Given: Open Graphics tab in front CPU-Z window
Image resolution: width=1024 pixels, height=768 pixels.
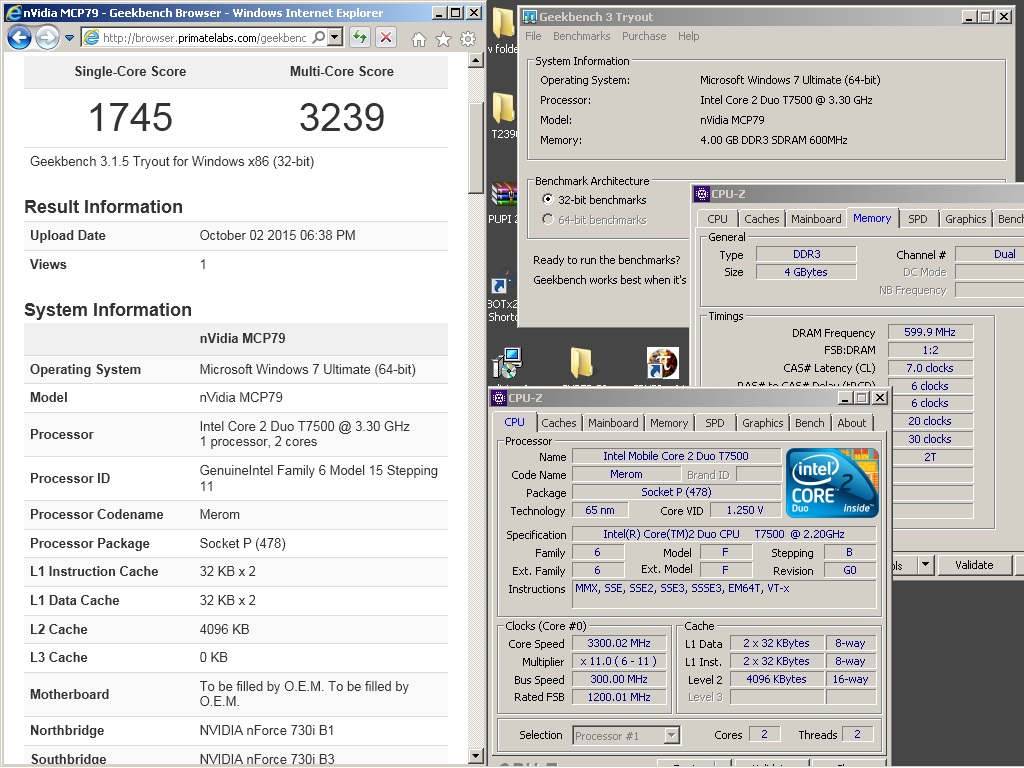Looking at the screenshot, I should coord(762,423).
